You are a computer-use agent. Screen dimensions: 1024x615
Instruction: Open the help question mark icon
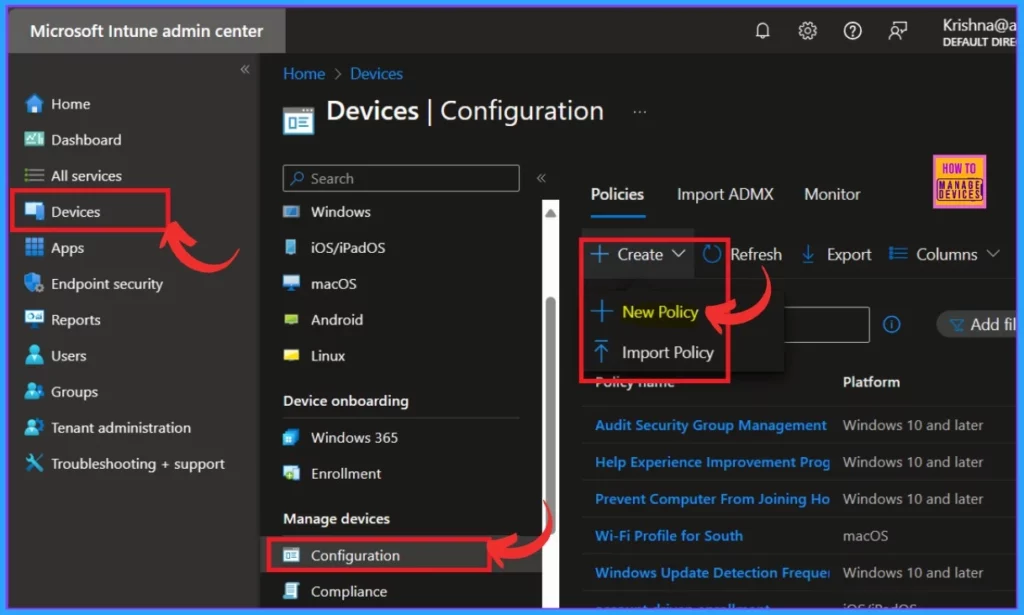(852, 31)
